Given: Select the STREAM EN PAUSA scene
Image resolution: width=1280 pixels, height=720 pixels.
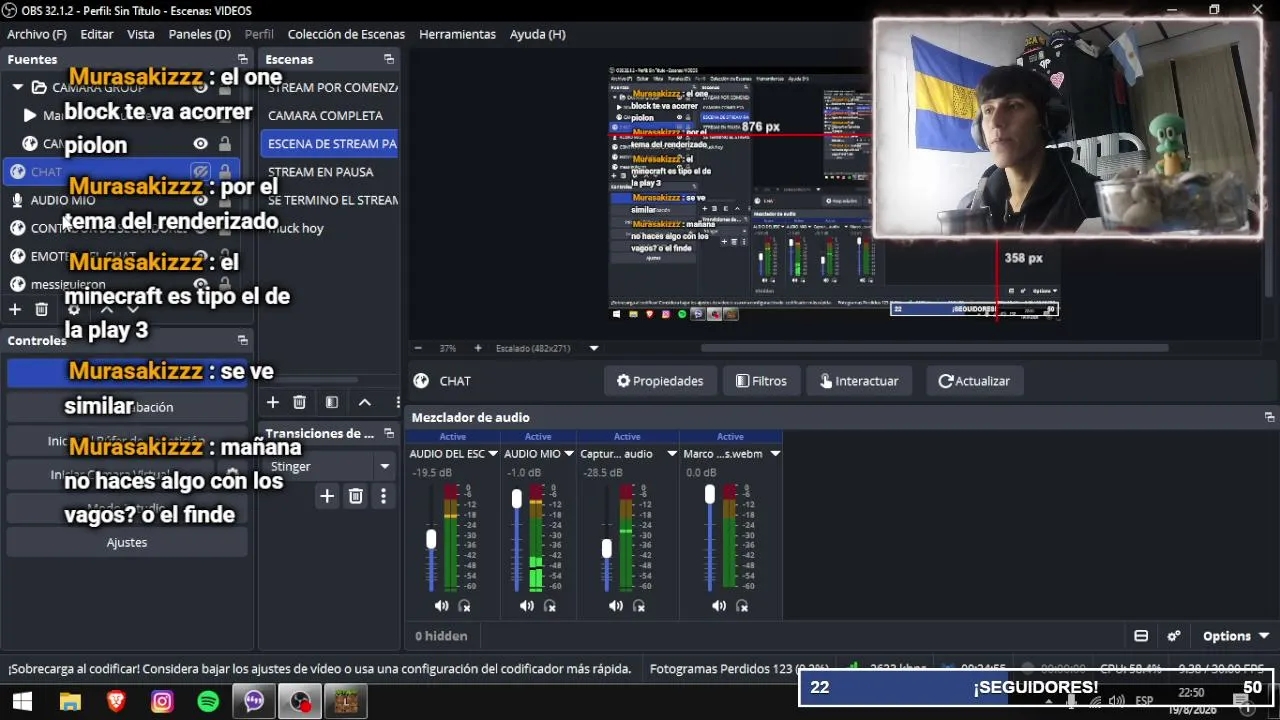Looking at the screenshot, I should pyautogui.click(x=329, y=172).
